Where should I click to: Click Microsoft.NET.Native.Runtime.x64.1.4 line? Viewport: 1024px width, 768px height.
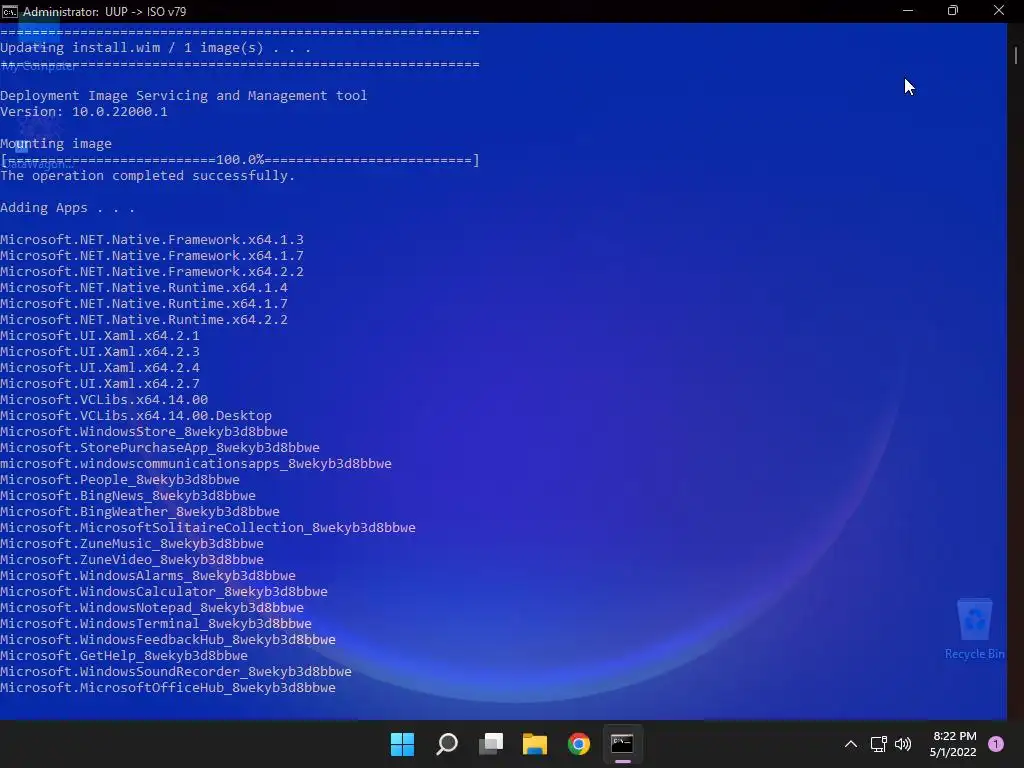coord(144,287)
